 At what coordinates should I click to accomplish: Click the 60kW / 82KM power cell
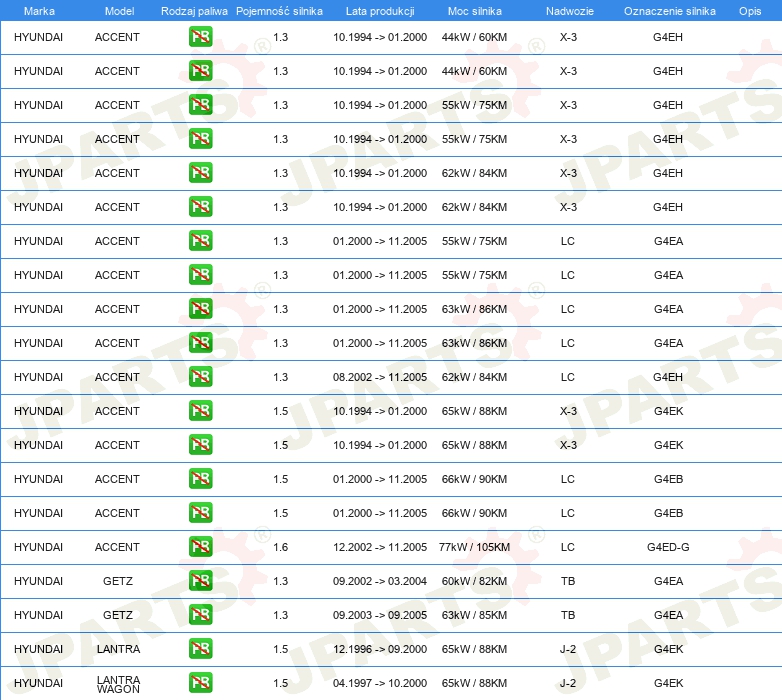coord(474,581)
